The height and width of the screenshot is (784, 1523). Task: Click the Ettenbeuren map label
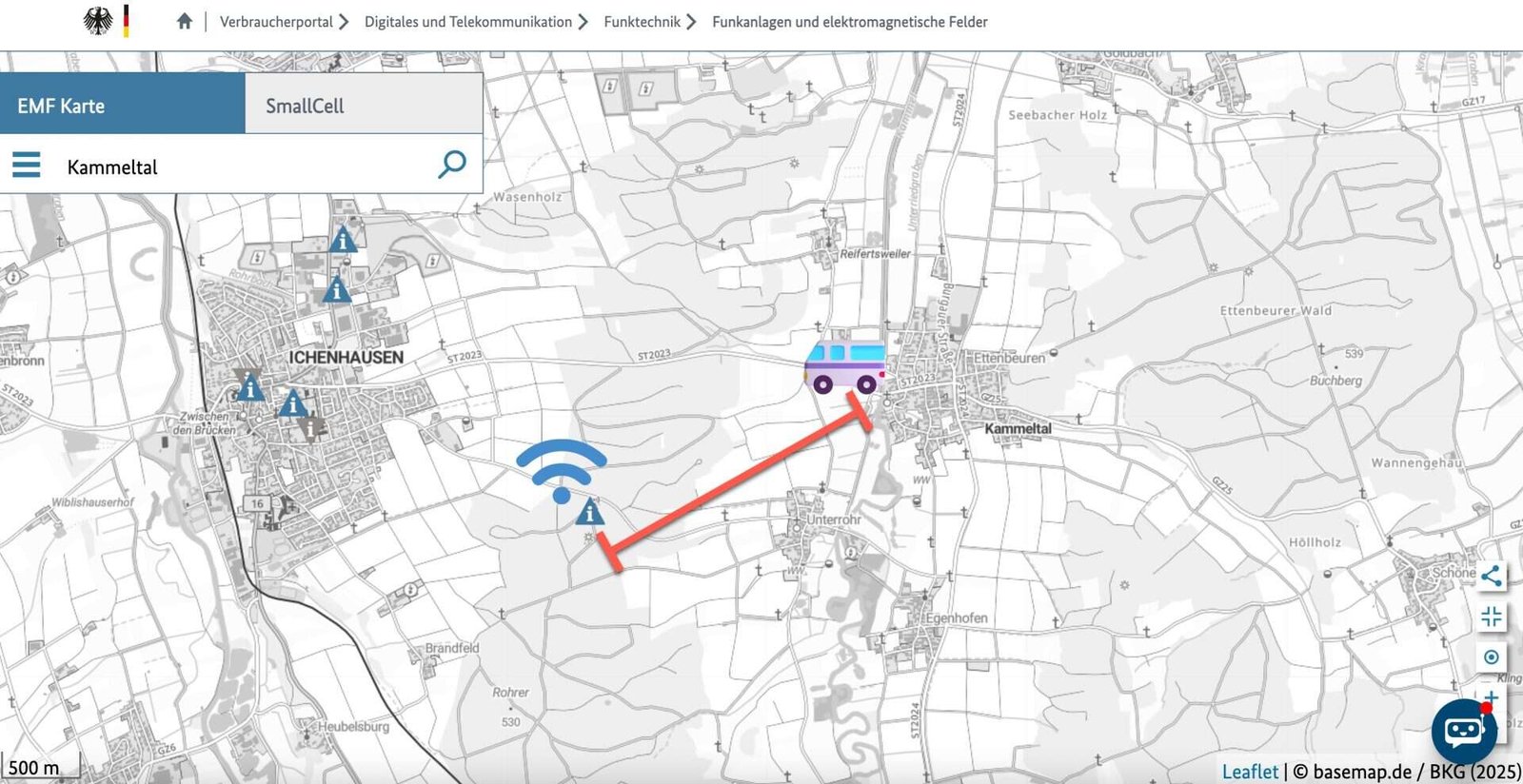pyautogui.click(x=1009, y=358)
